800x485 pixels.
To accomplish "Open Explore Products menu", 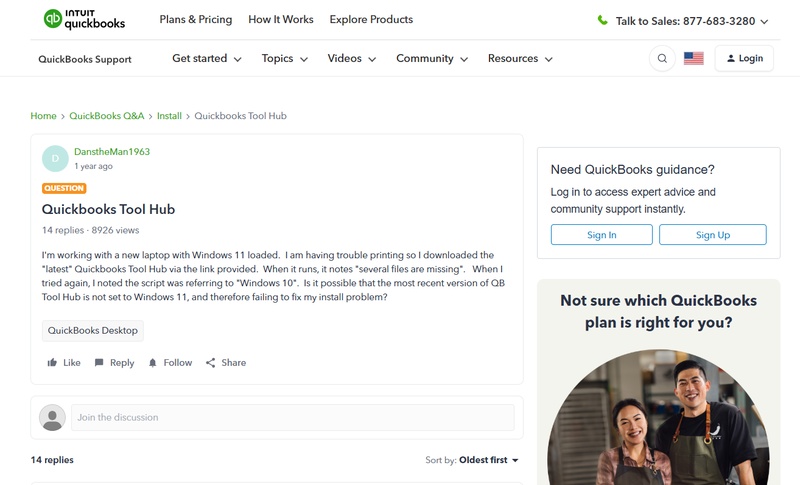I will (x=371, y=19).
